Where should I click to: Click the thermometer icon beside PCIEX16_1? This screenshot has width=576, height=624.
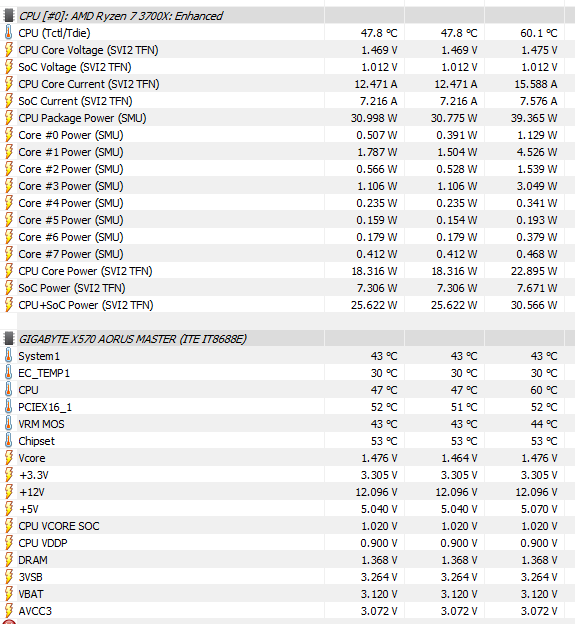click(8, 407)
